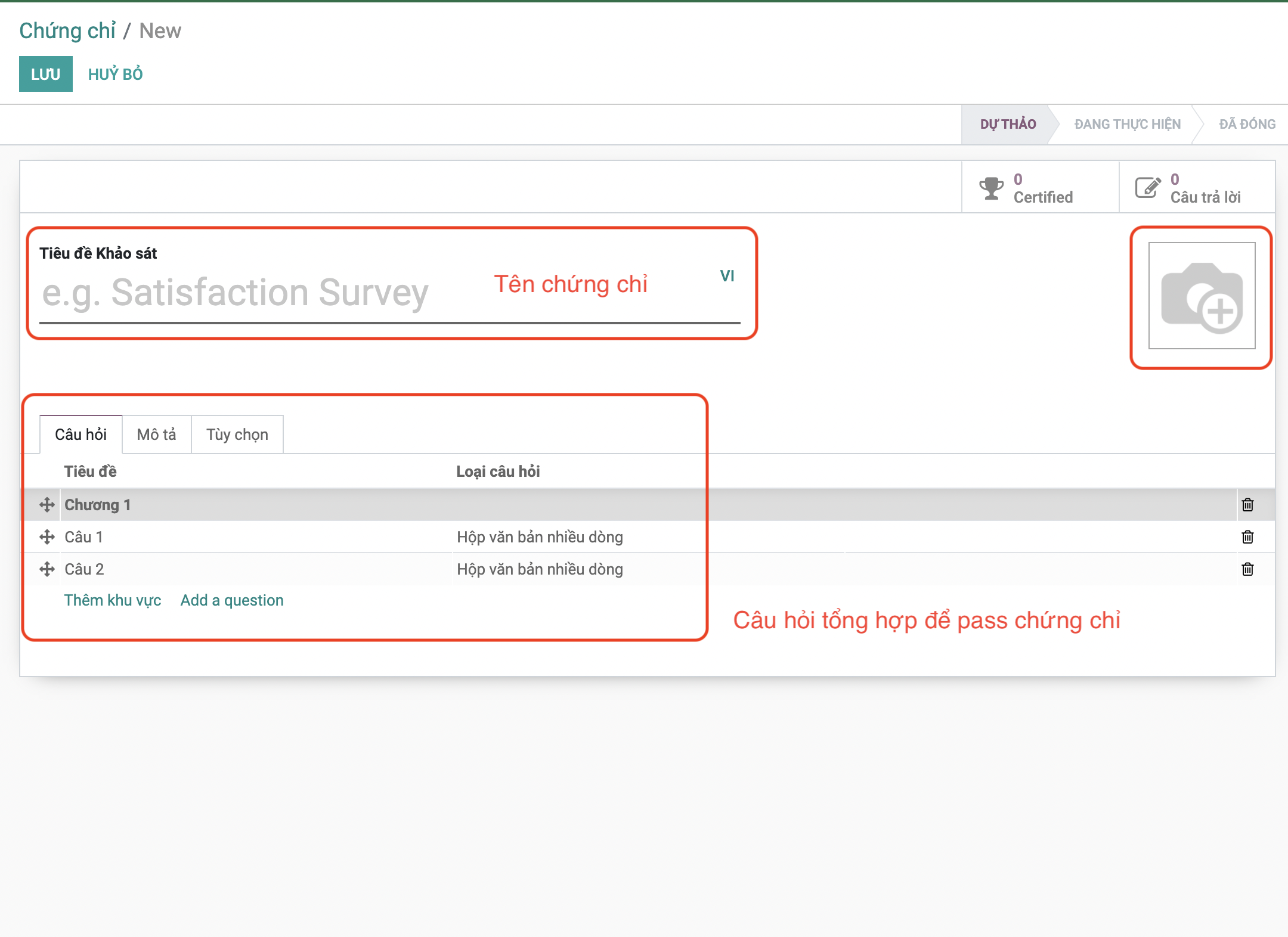Click move handle next to Câu 1
The height and width of the screenshot is (937, 1288).
click(47, 537)
